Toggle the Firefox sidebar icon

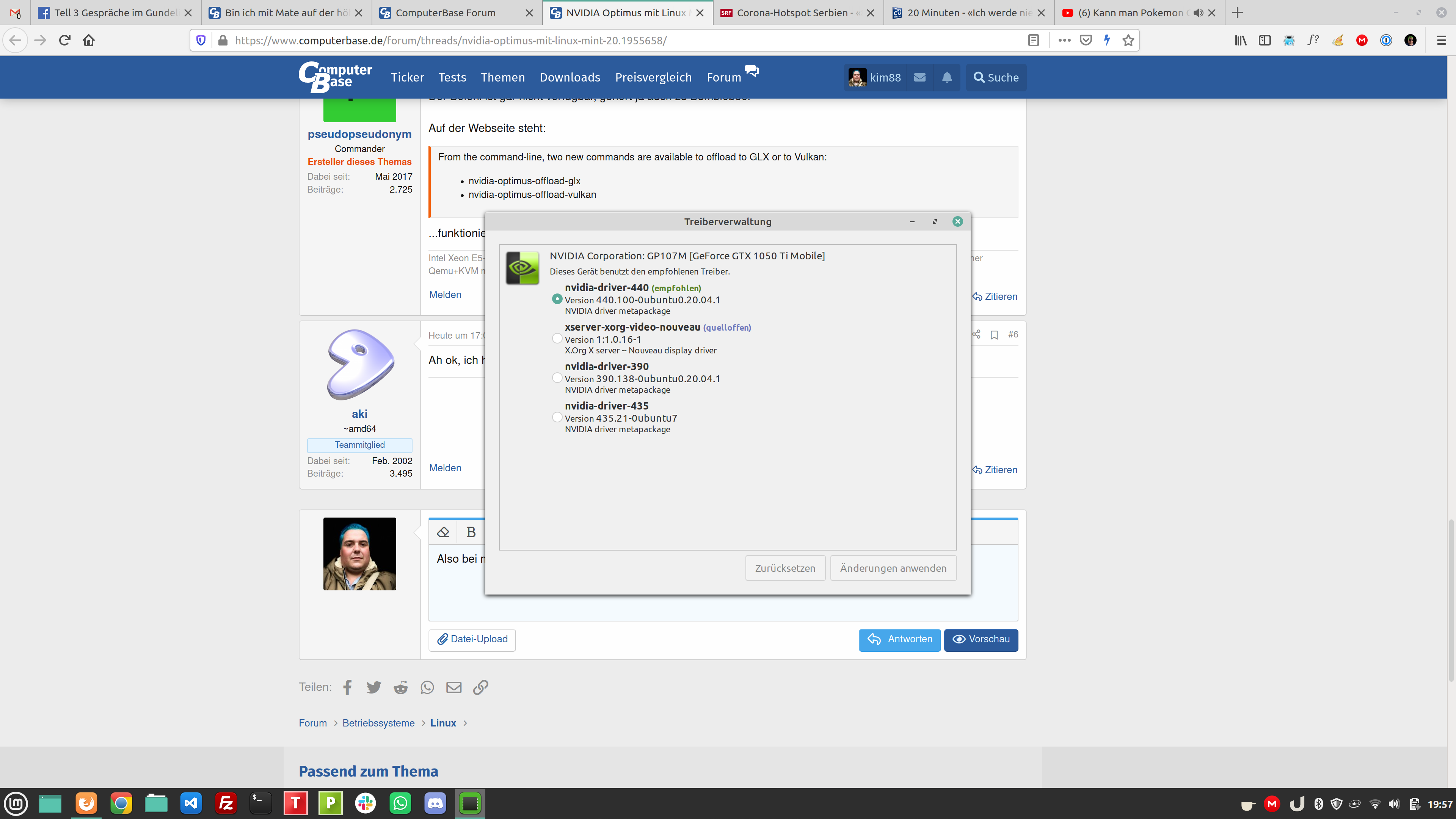[x=1265, y=40]
